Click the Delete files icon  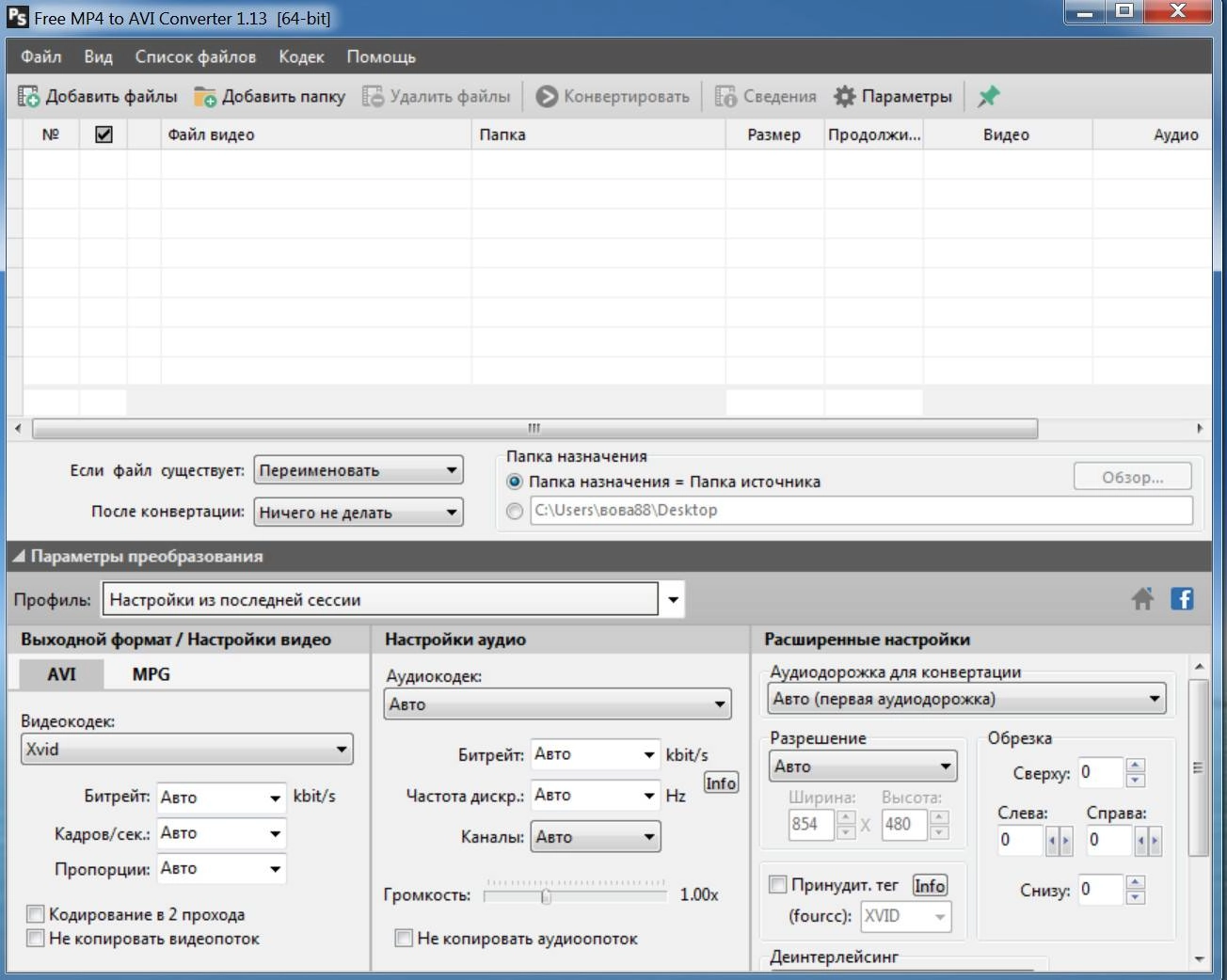(x=374, y=96)
